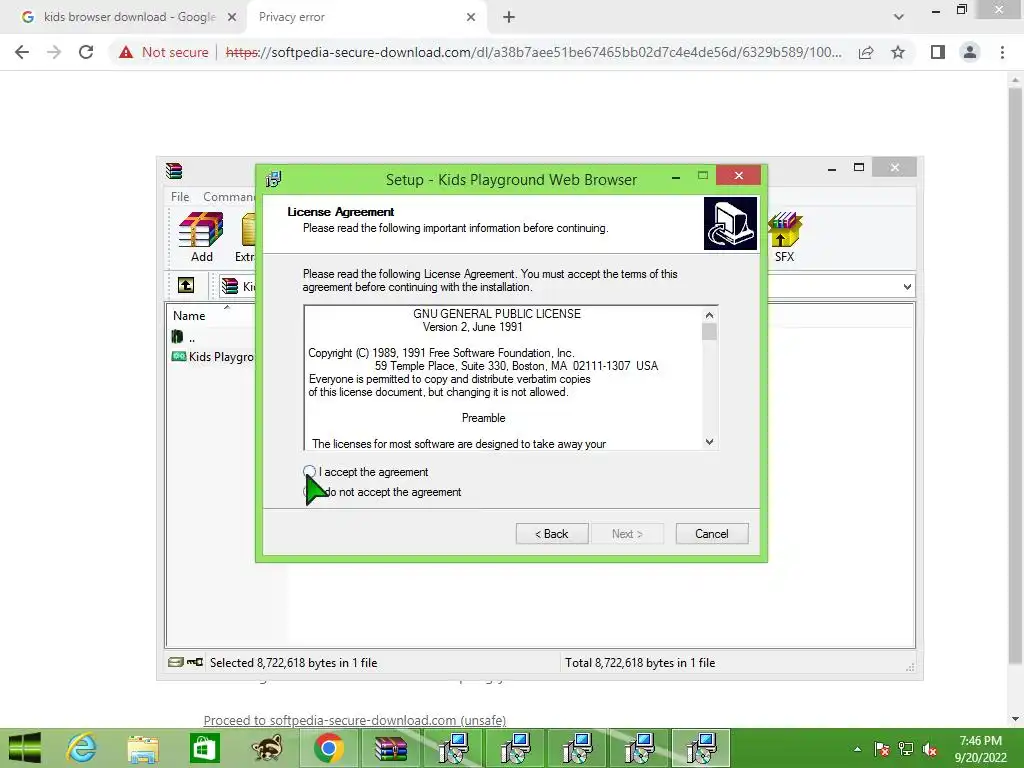Show hidden system tray icons
This screenshot has width=1024, height=768.
tap(857, 749)
